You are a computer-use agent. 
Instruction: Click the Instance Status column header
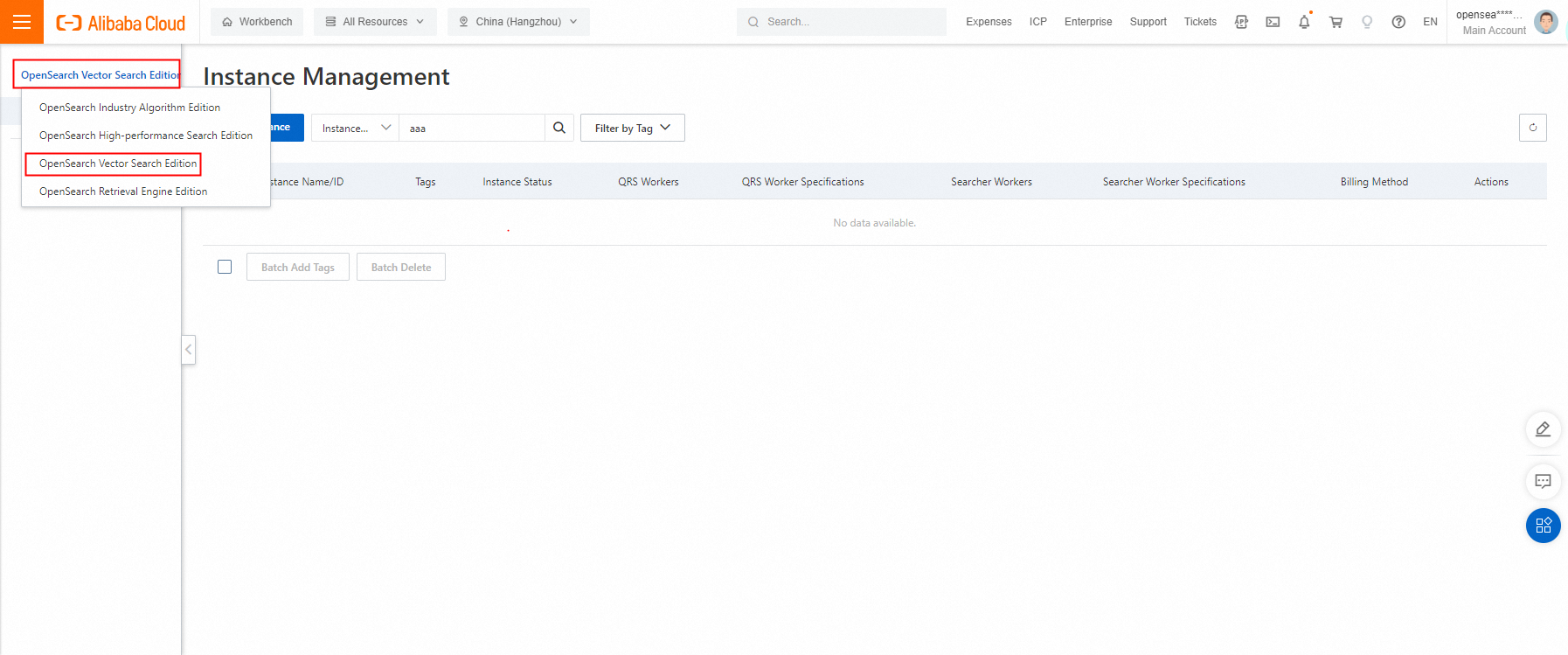517,182
